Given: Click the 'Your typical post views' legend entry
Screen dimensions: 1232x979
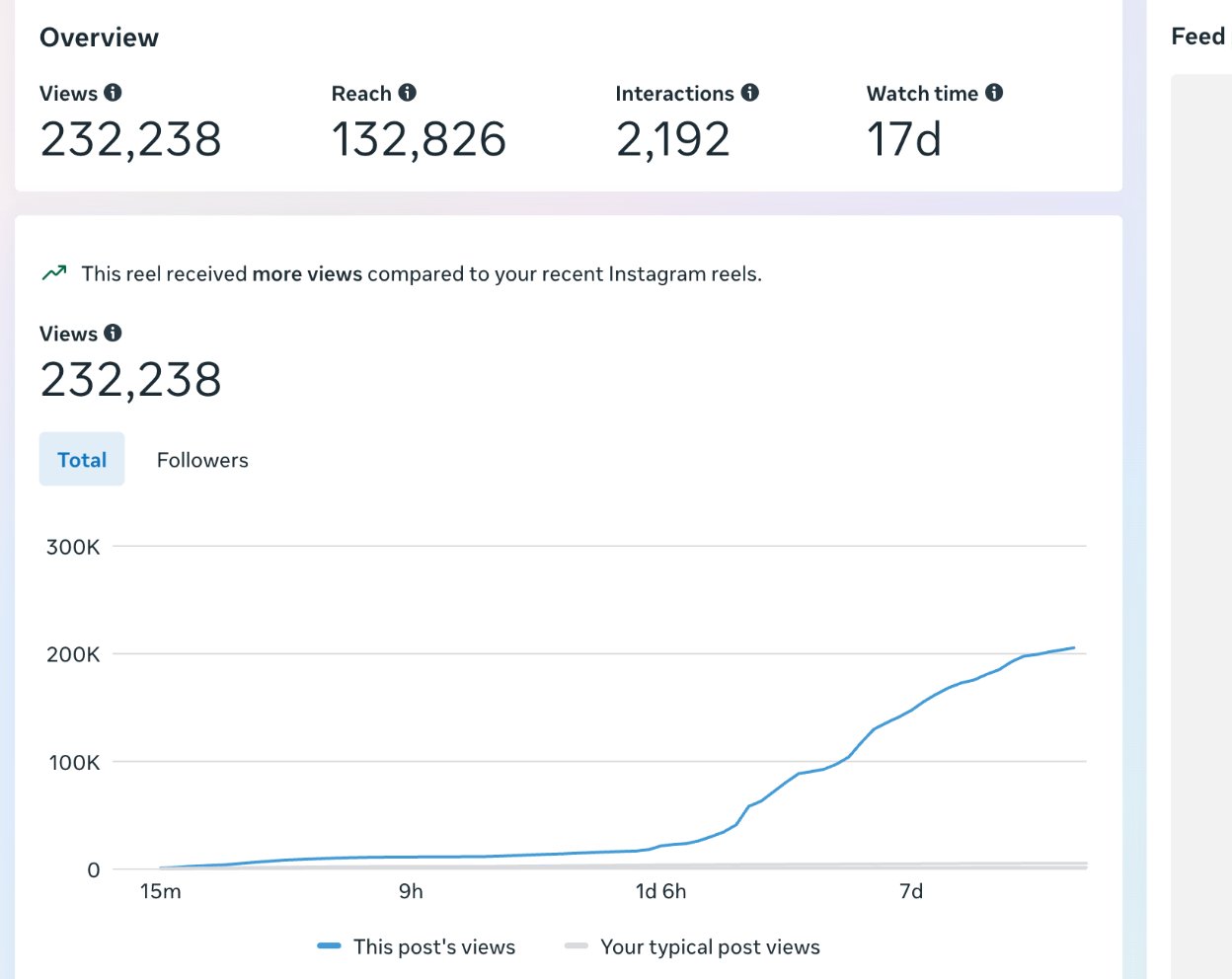Looking at the screenshot, I should [710, 946].
